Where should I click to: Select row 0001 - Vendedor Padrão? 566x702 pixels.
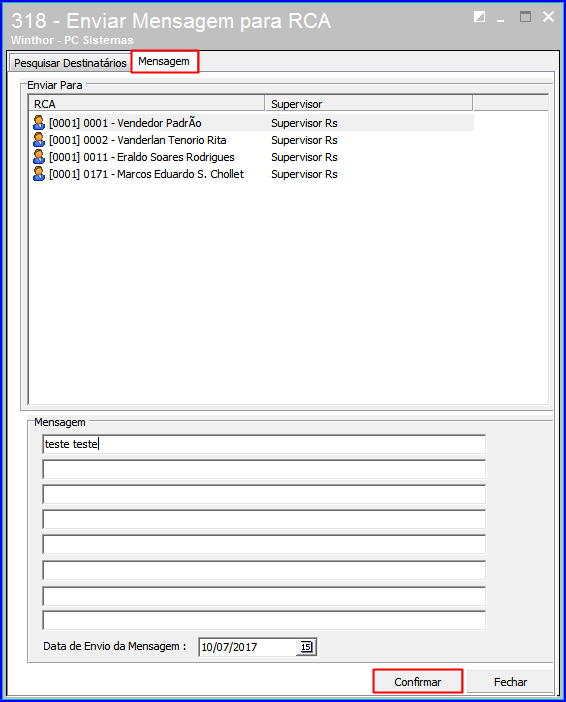[252, 123]
